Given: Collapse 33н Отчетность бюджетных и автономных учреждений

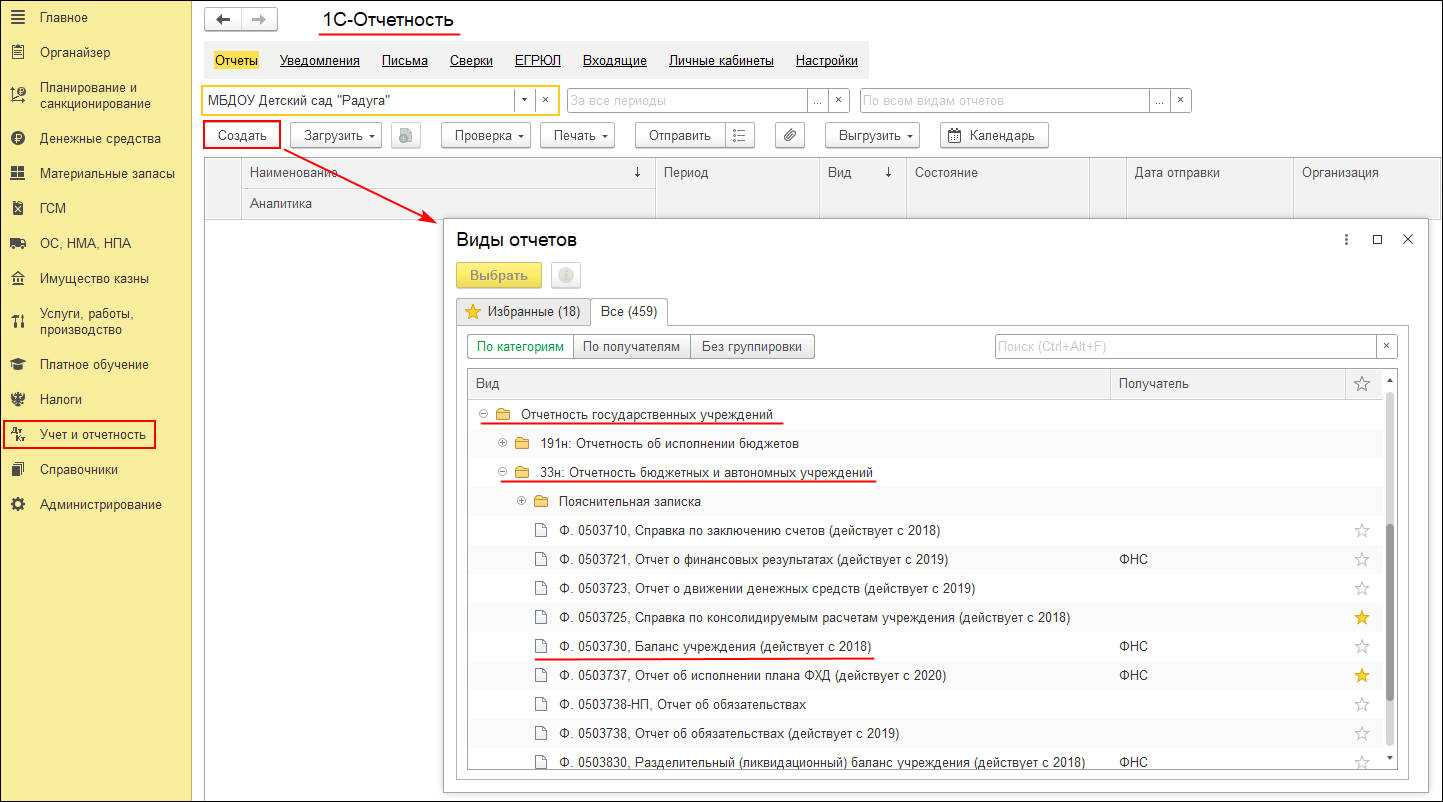Looking at the screenshot, I should [503, 472].
